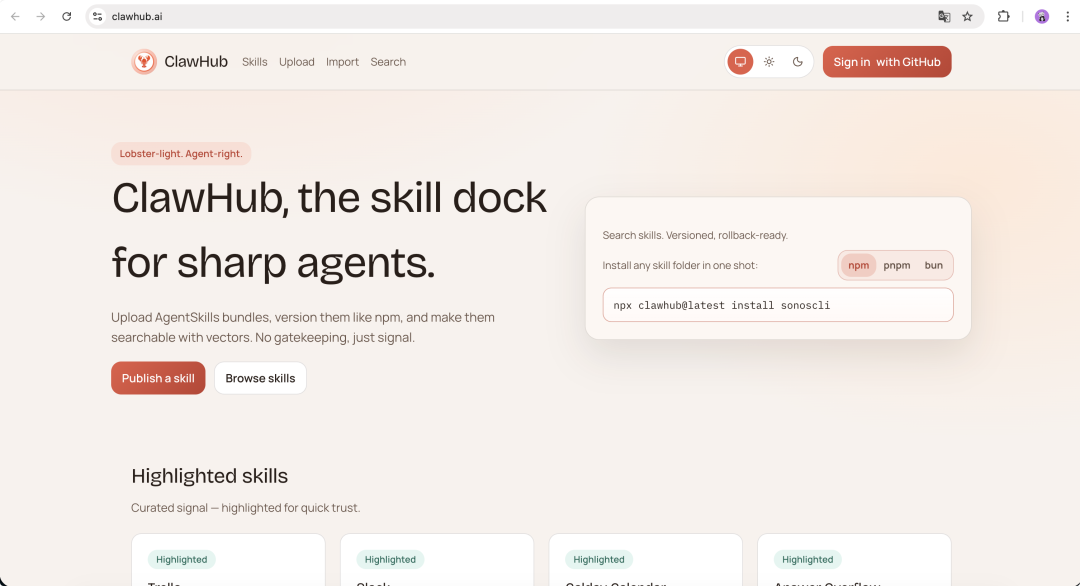Click the translate page icon
The image size is (1080, 586).
[944, 17]
